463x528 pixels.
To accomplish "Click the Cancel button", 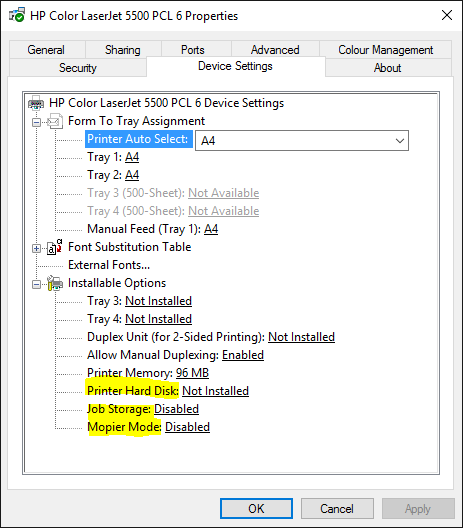I will coord(337,508).
